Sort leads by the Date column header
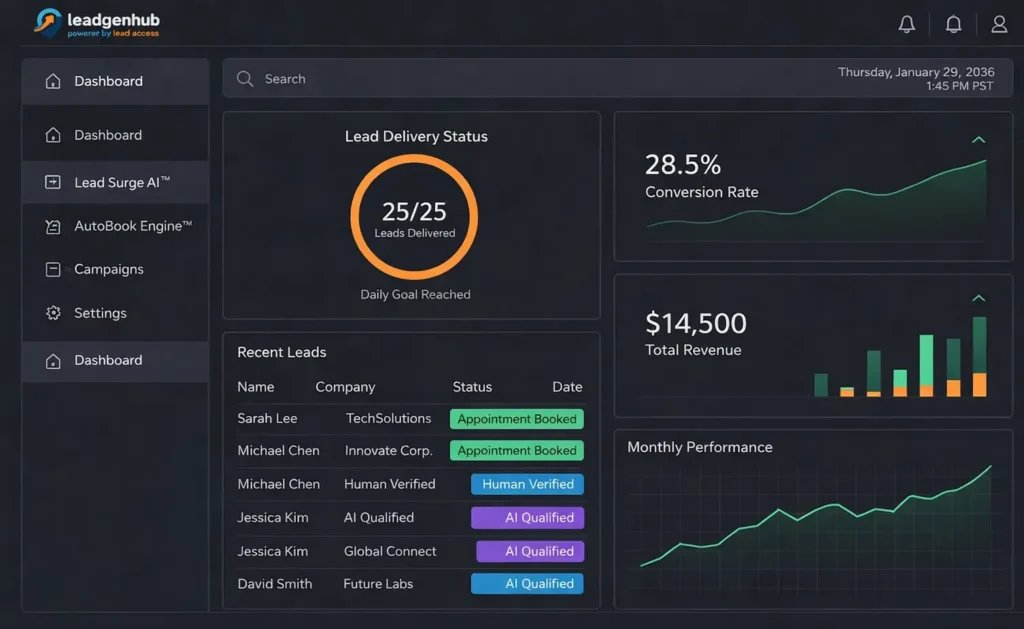 [x=567, y=387]
